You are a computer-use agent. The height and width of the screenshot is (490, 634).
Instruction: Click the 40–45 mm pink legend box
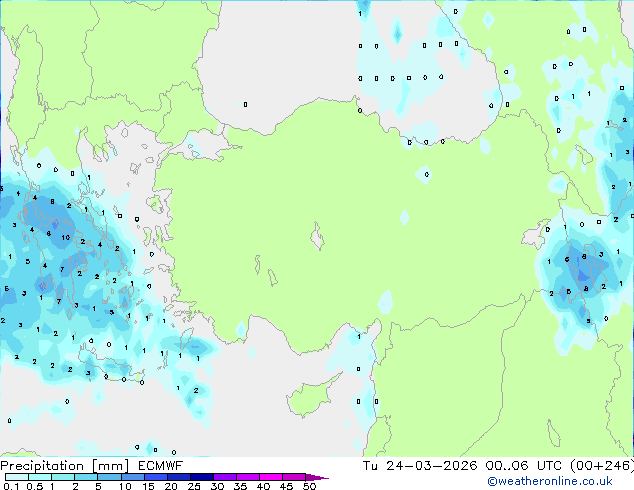pyautogui.click(x=271, y=477)
